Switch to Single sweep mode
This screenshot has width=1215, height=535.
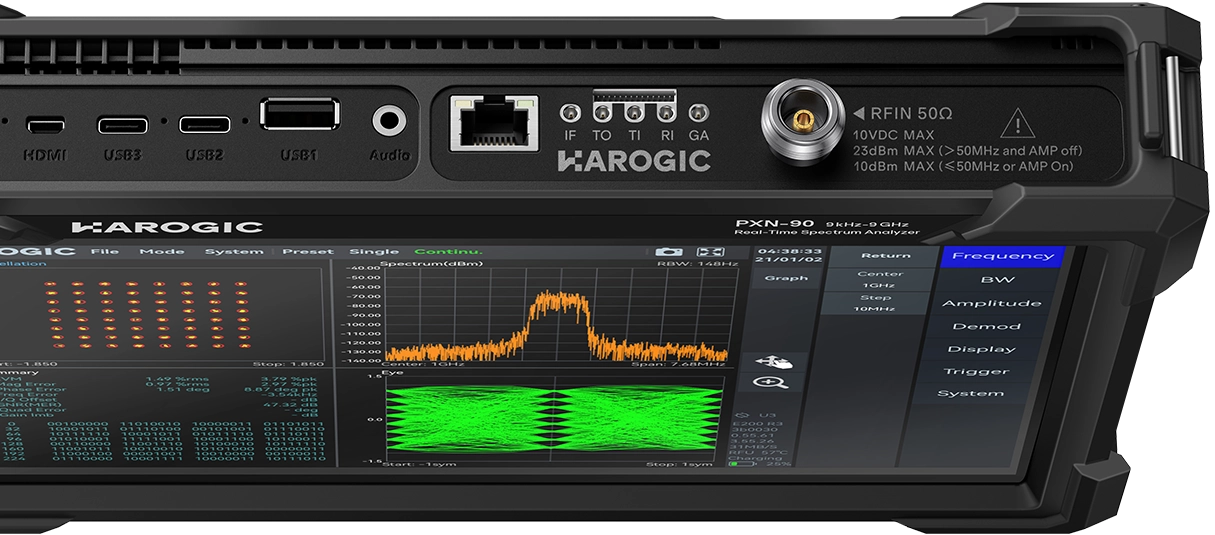[x=375, y=252]
